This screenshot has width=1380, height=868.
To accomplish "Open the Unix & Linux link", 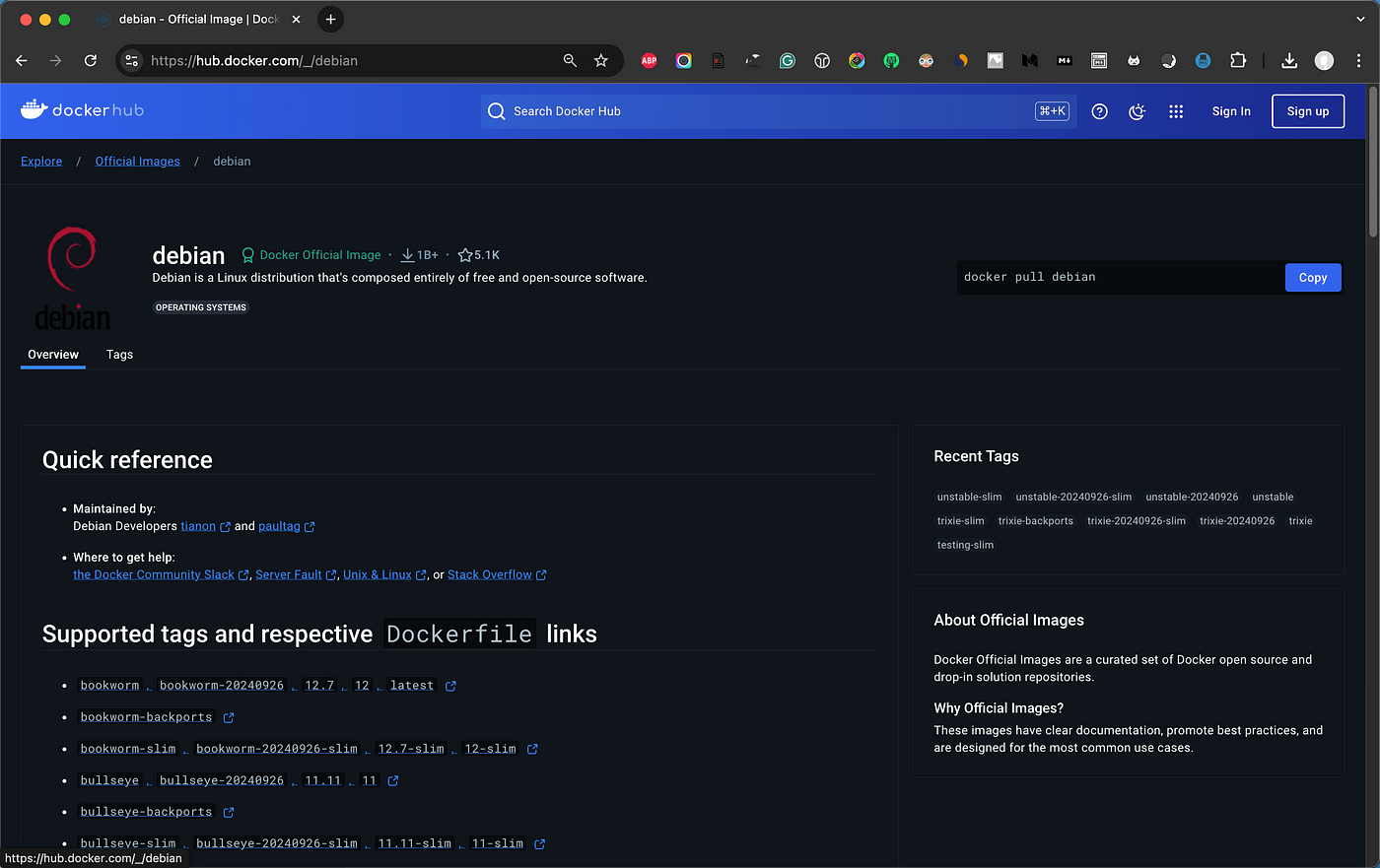I will (378, 574).
